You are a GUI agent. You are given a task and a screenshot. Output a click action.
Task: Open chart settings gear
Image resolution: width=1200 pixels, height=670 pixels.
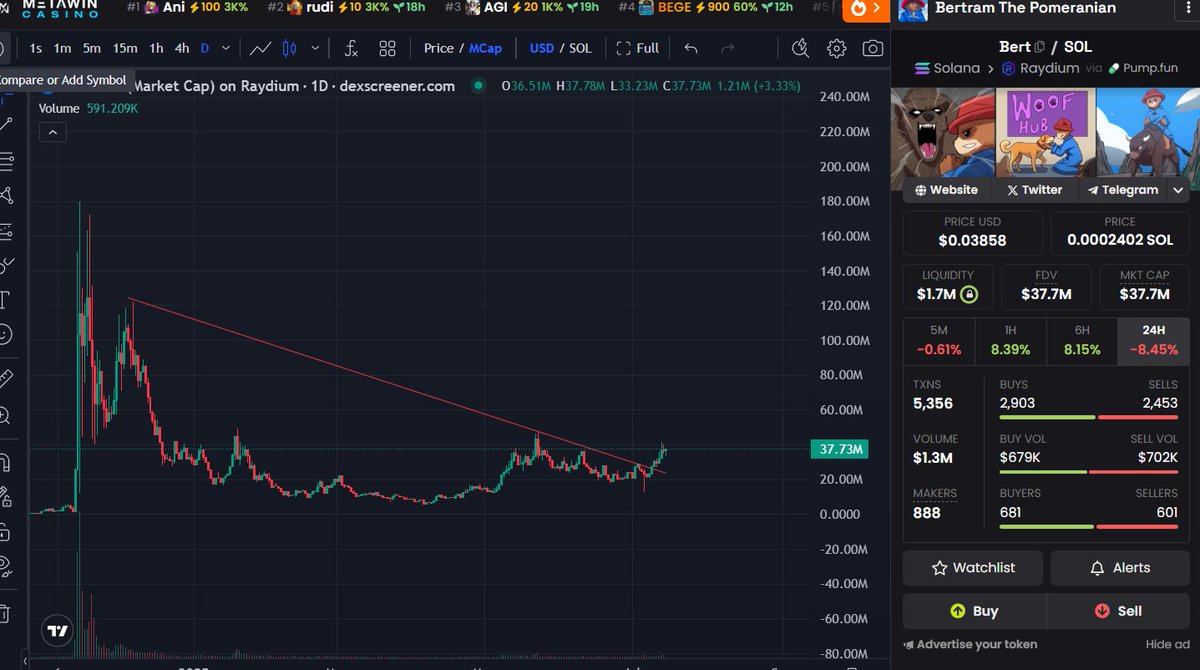click(x=837, y=48)
